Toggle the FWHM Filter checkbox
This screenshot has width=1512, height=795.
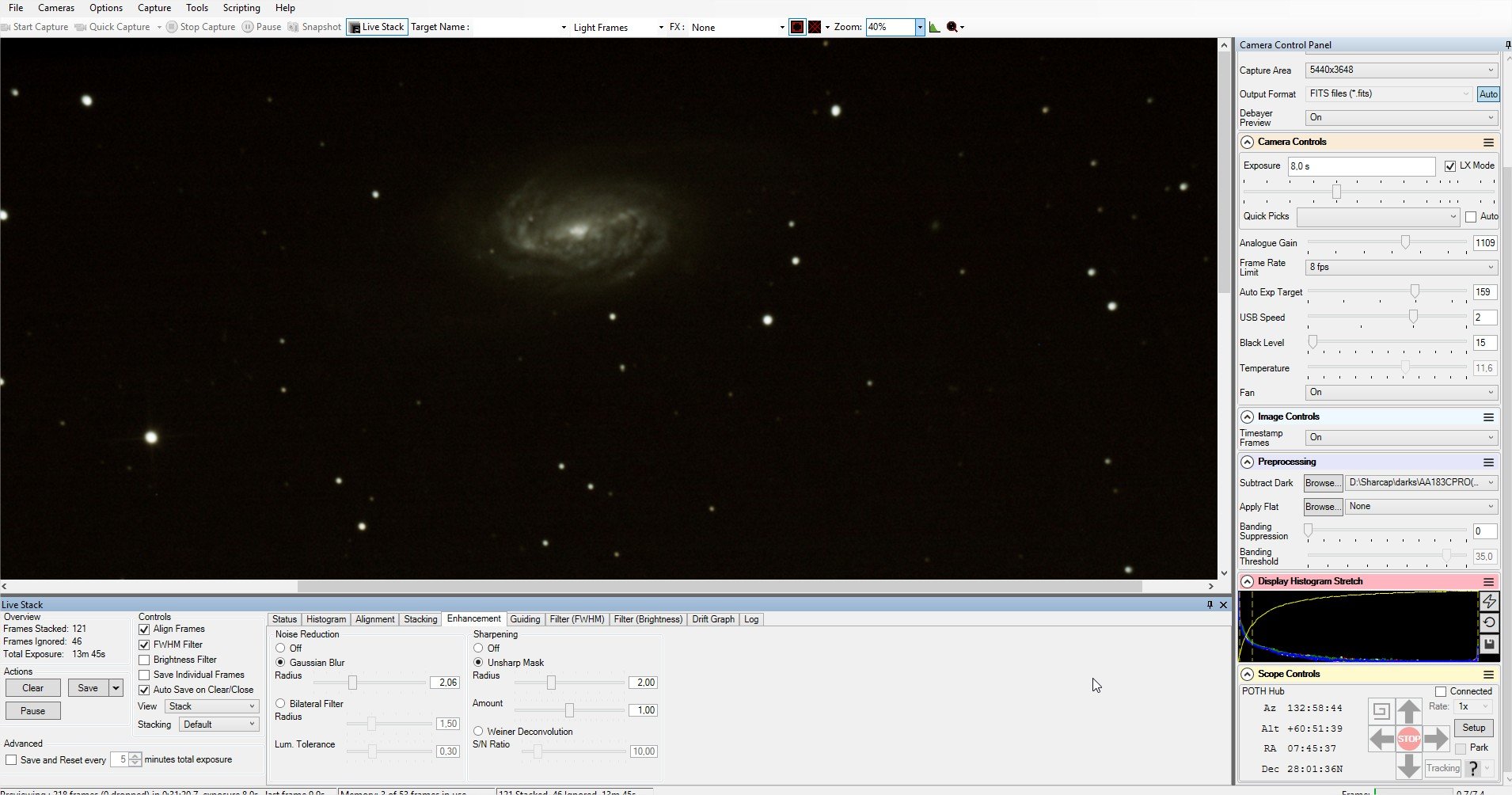144,645
